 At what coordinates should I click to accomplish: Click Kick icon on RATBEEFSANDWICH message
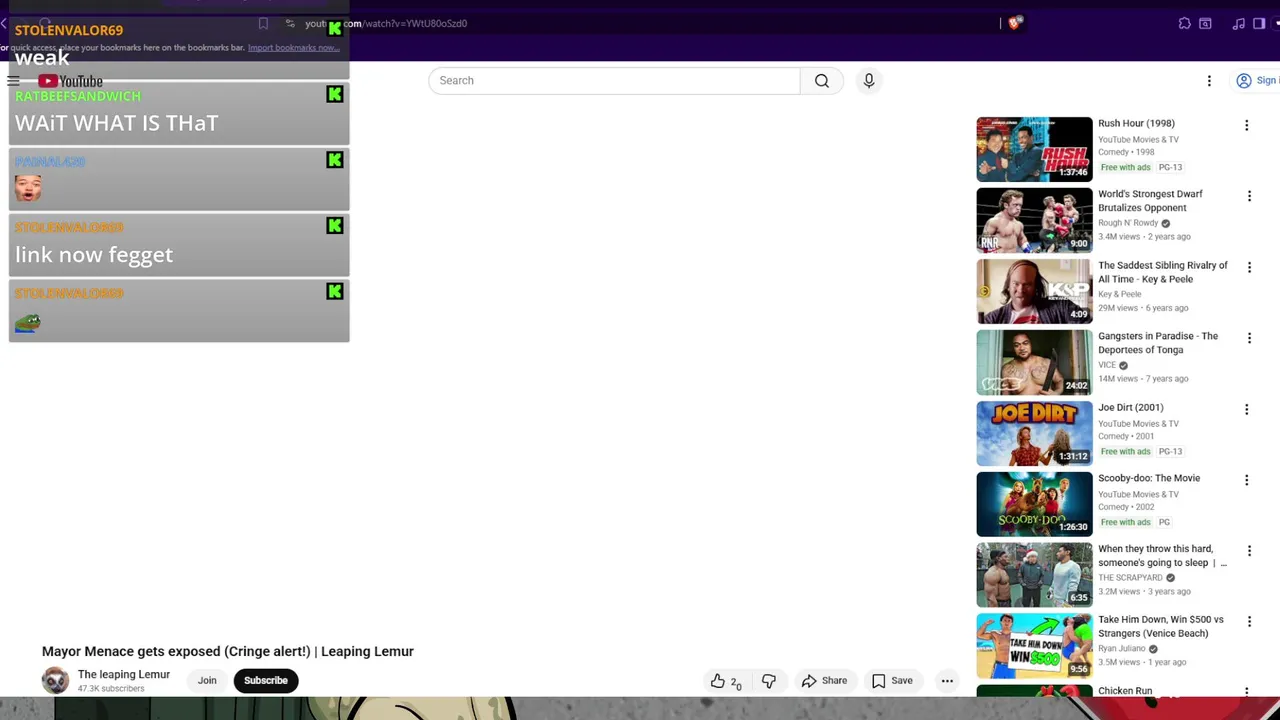(x=335, y=95)
